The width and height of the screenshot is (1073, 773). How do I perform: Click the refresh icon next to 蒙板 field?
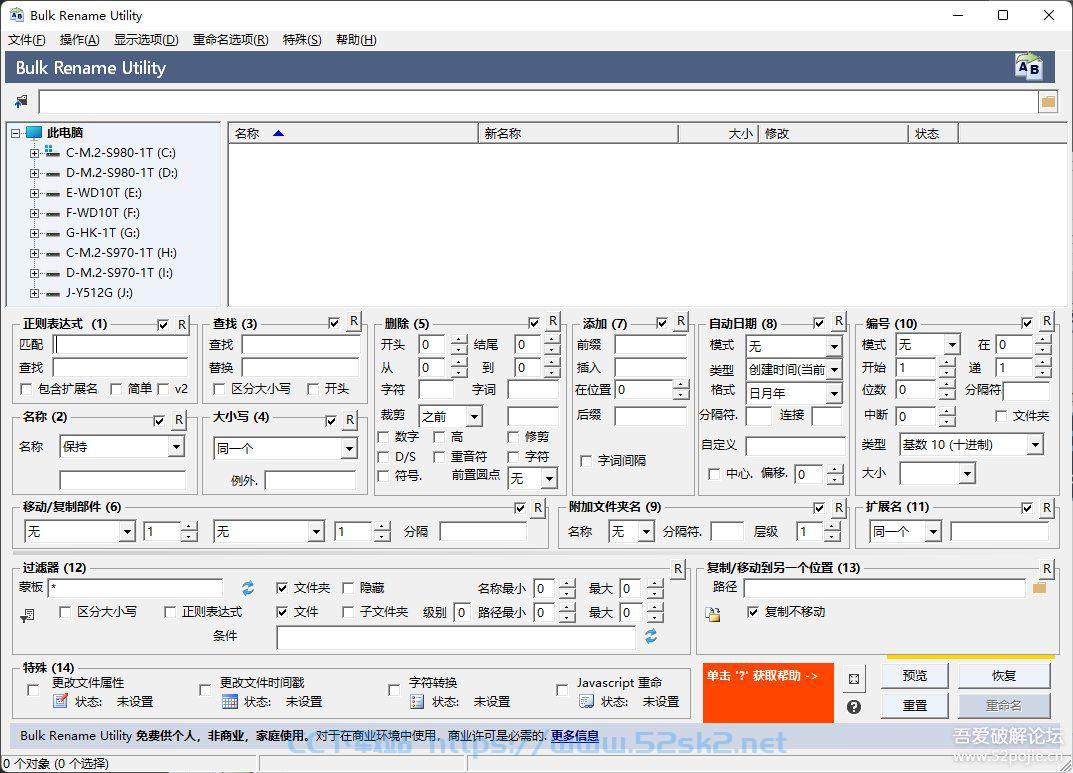(248, 588)
